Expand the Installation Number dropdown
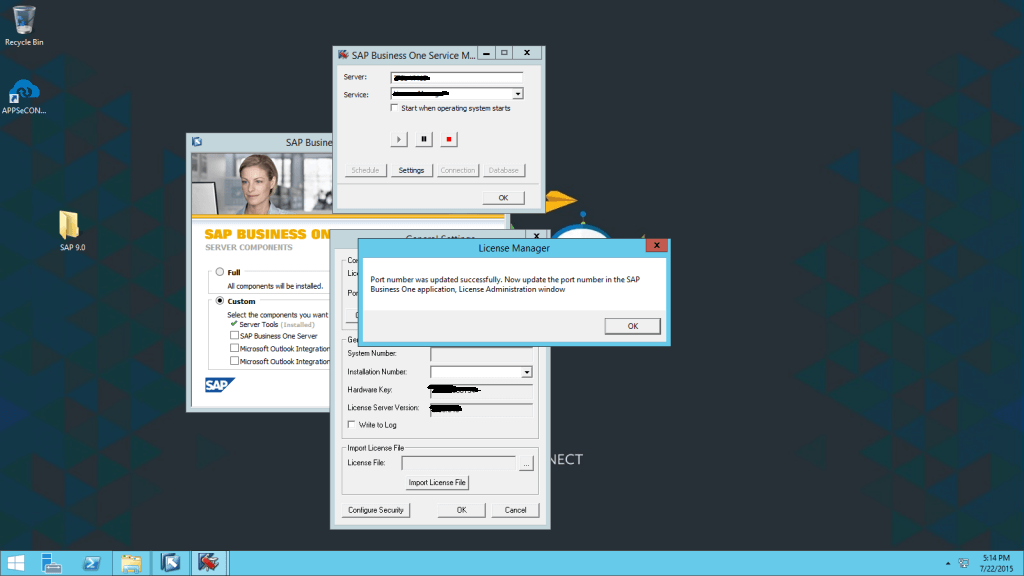Screen dimensions: 1024x576 tap(526, 372)
